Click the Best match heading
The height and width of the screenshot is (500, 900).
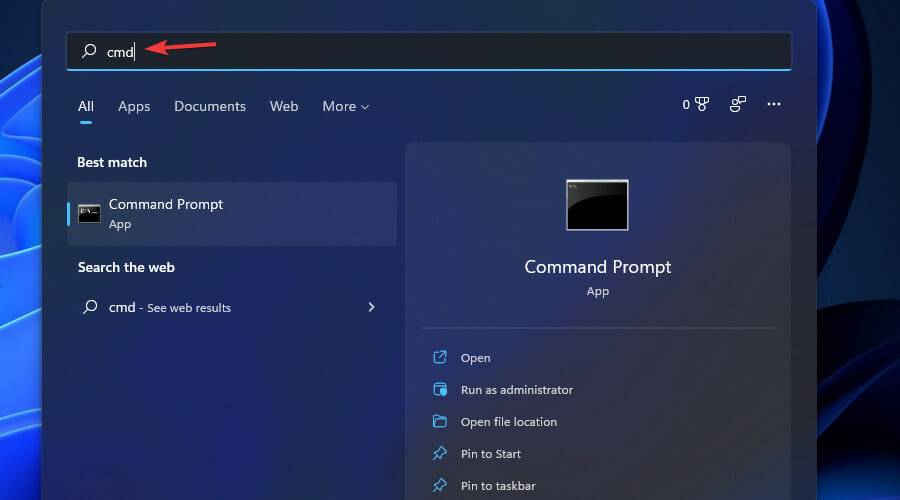pos(112,162)
